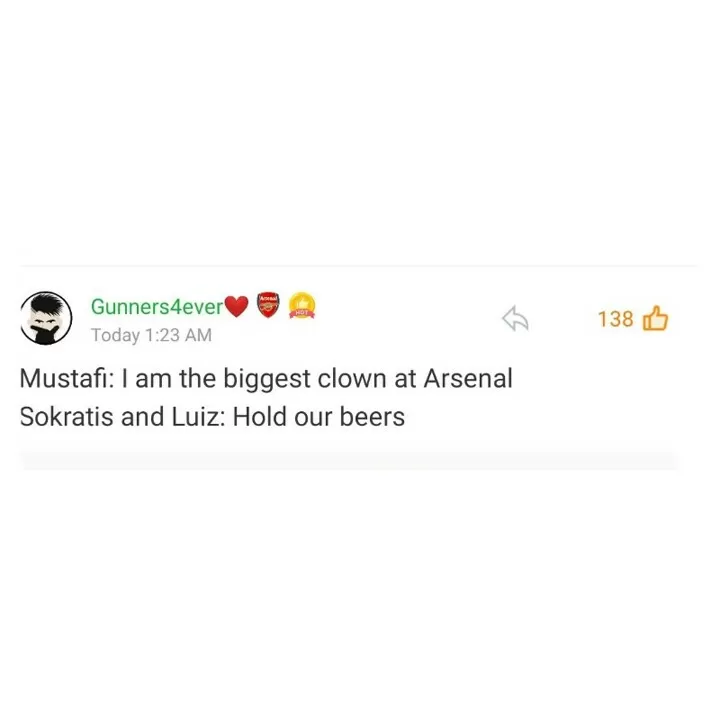The height and width of the screenshot is (720, 720).
Task: Tap the Gunners4ever username
Action: point(157,307)
